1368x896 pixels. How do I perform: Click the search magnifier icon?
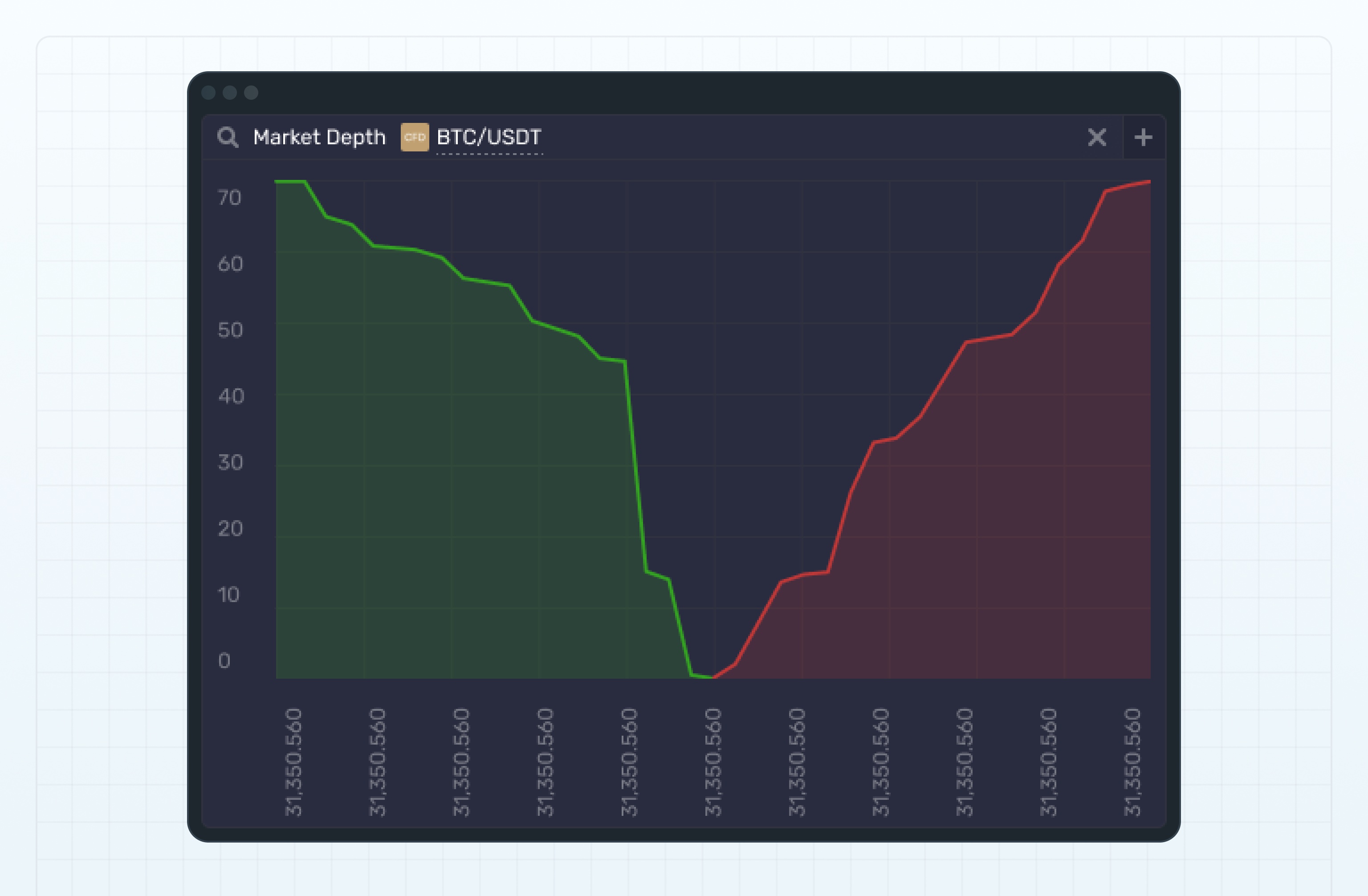coord(228,137)
